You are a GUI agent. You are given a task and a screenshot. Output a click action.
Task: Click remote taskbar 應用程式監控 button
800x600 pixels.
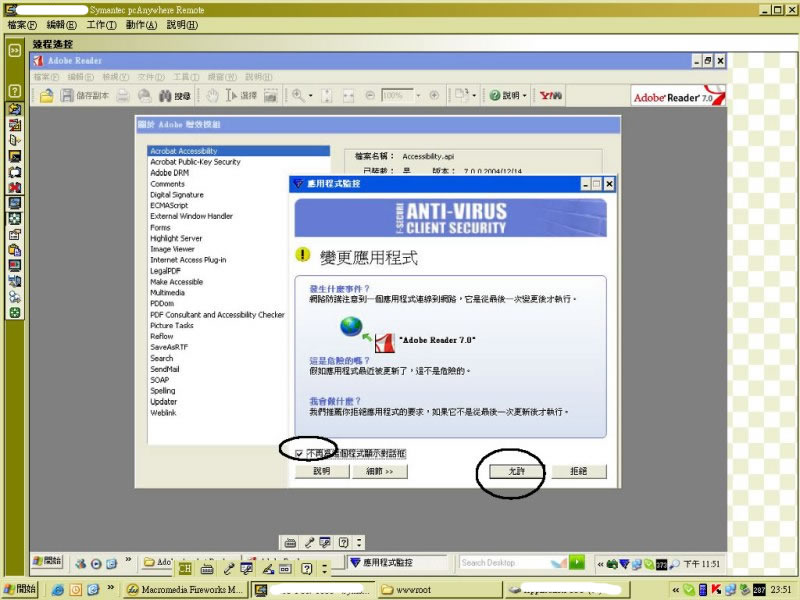click(x=397, y=562)
